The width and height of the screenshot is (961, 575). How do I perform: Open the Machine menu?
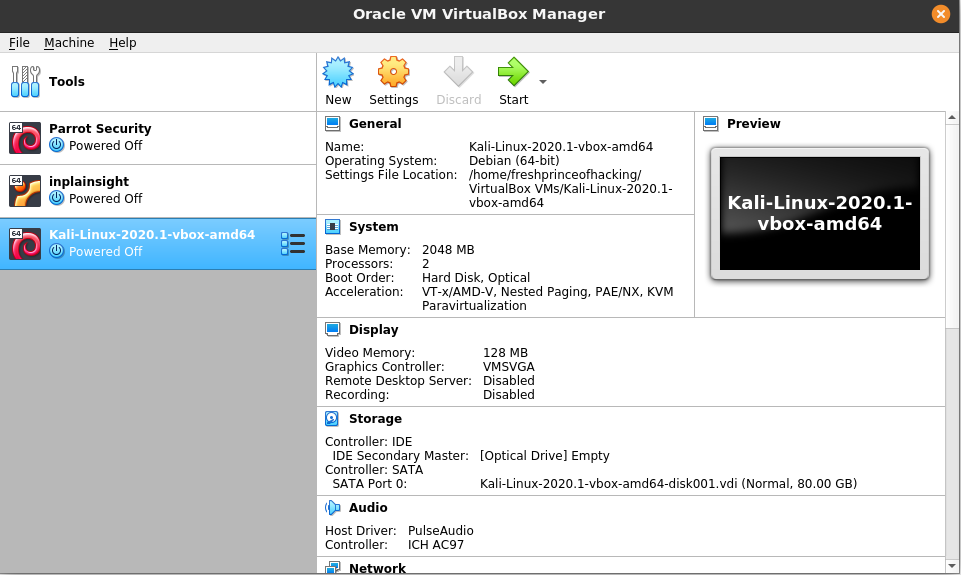[x=69, y=43]
